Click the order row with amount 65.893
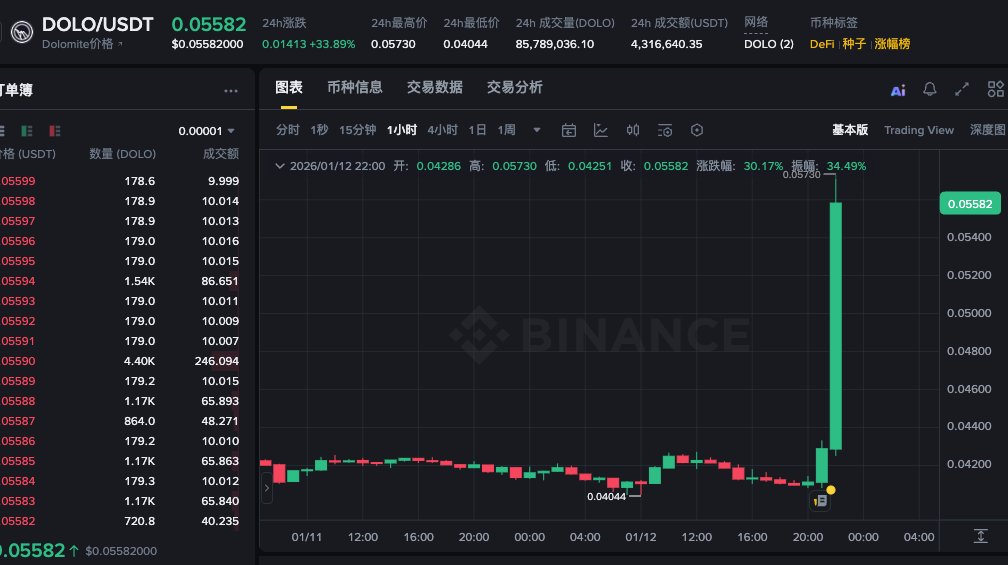Image resolution: width=1008 pixels, height=565 pixels. point(120,401)
